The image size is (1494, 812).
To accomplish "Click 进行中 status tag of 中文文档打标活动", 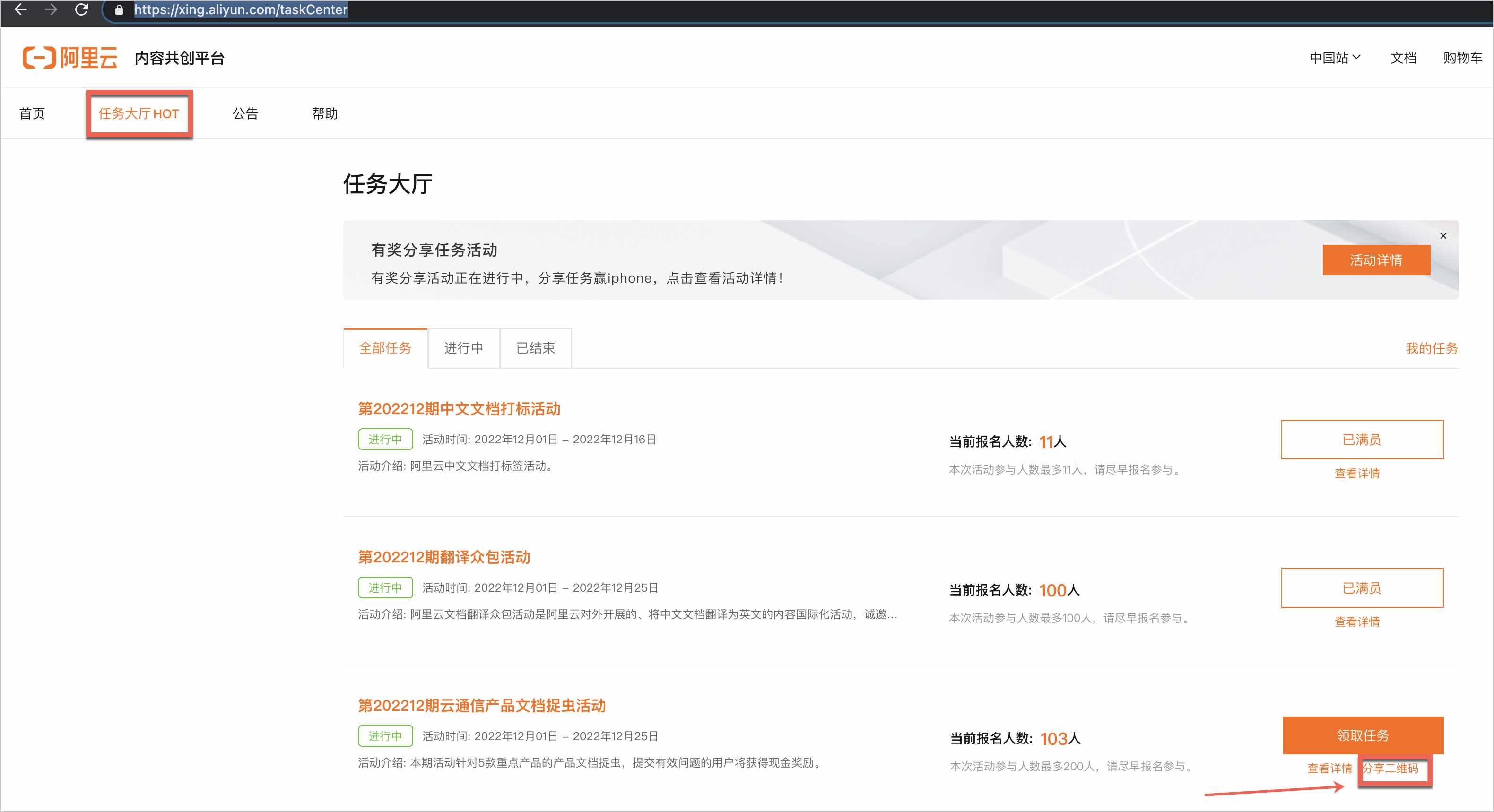I will point(385,439).
